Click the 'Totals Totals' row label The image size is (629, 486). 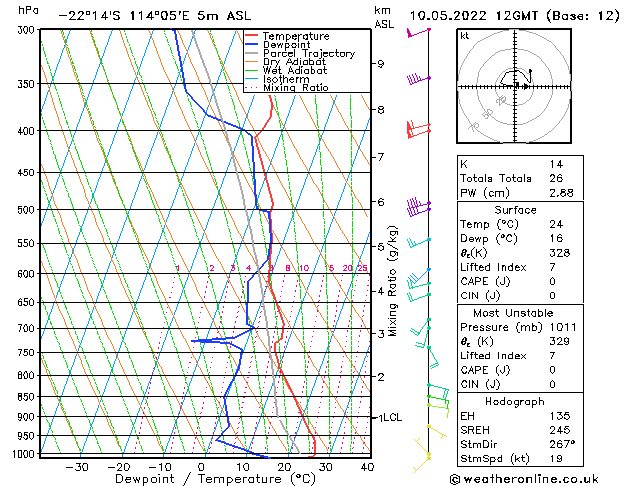[x=495, y=178]
